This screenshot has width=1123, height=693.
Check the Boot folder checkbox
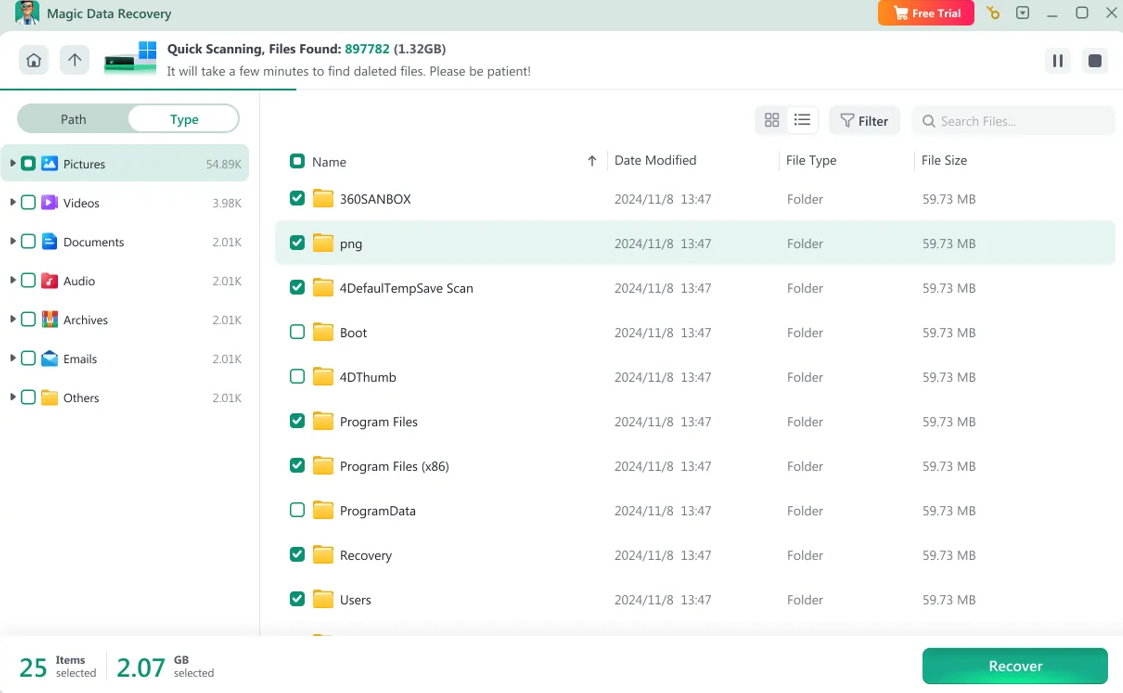297,332
